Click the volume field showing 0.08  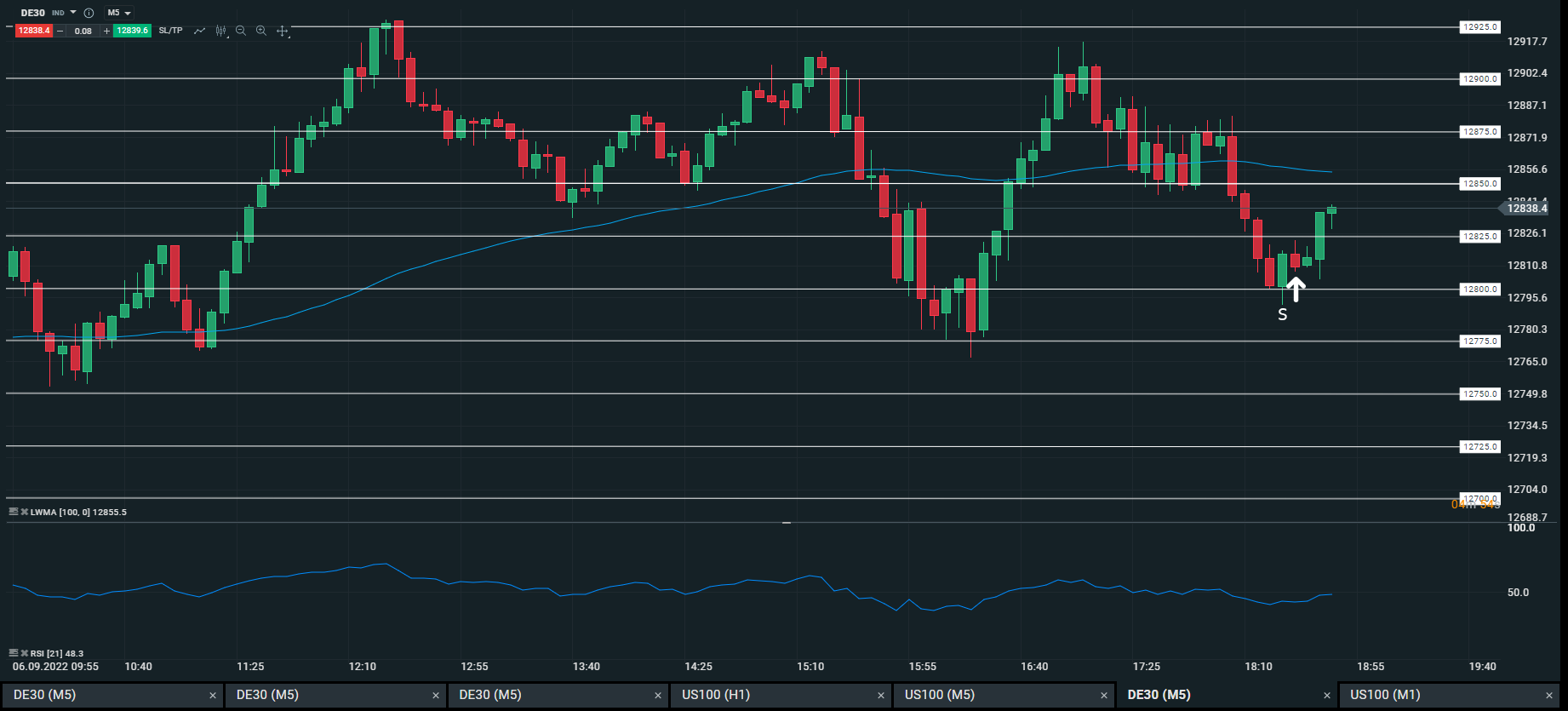(83, 31)
